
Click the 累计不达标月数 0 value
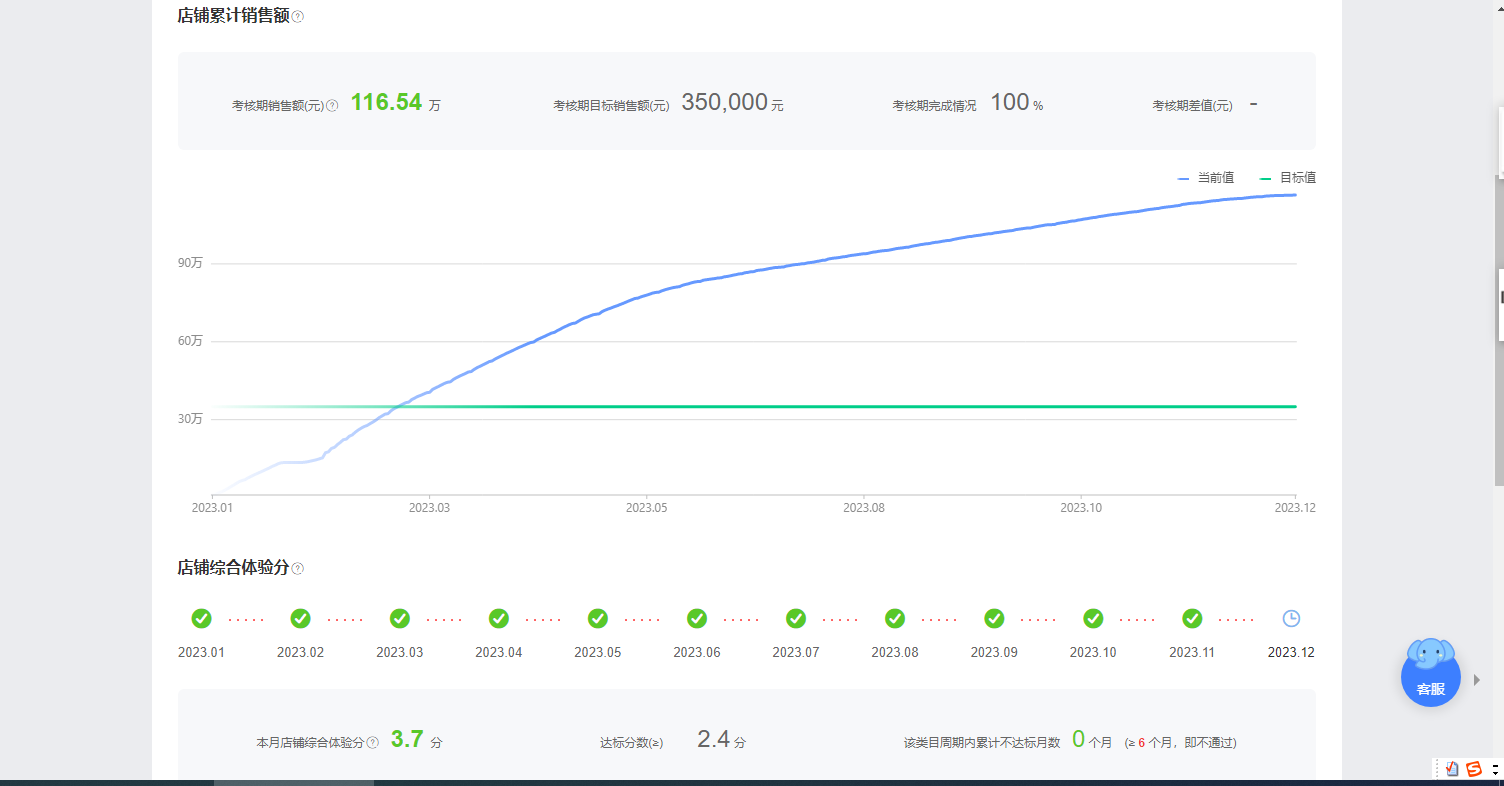point(1079,740)
